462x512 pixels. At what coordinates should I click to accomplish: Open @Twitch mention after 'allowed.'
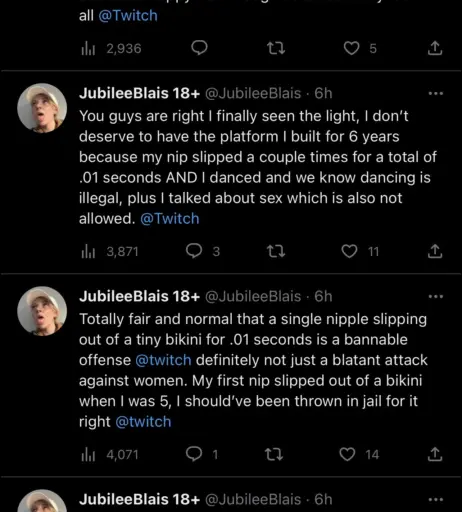tap(170, 219)
